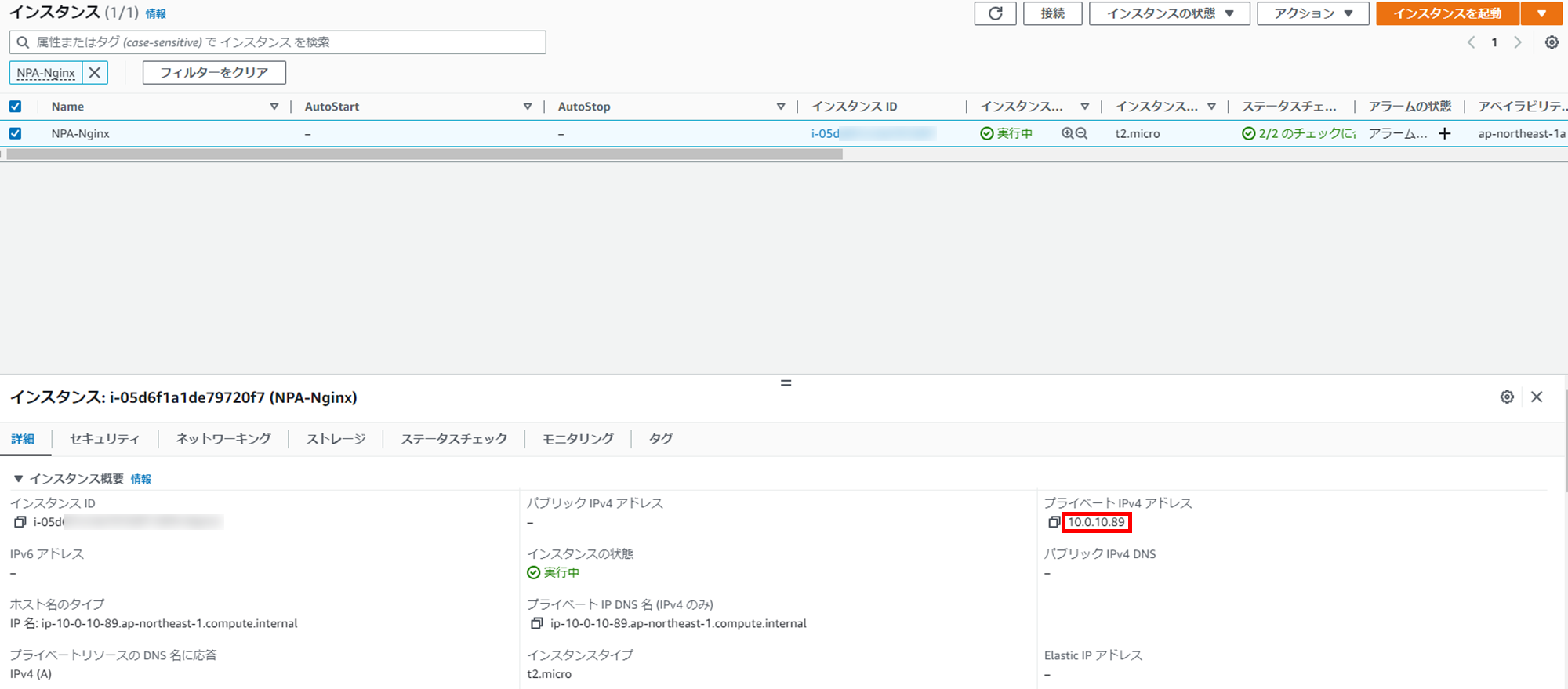This screenshot has height=689, width=1568.
Task: Go to previous page of instances
Action: tap(1471, 42)
